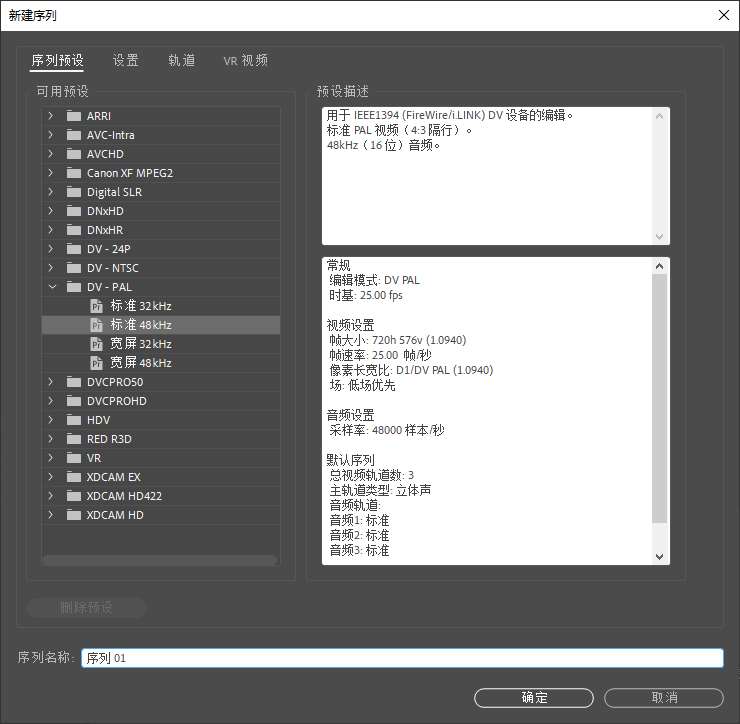
Task: Cancel with the 取消 button
Action: pos(664,698)
